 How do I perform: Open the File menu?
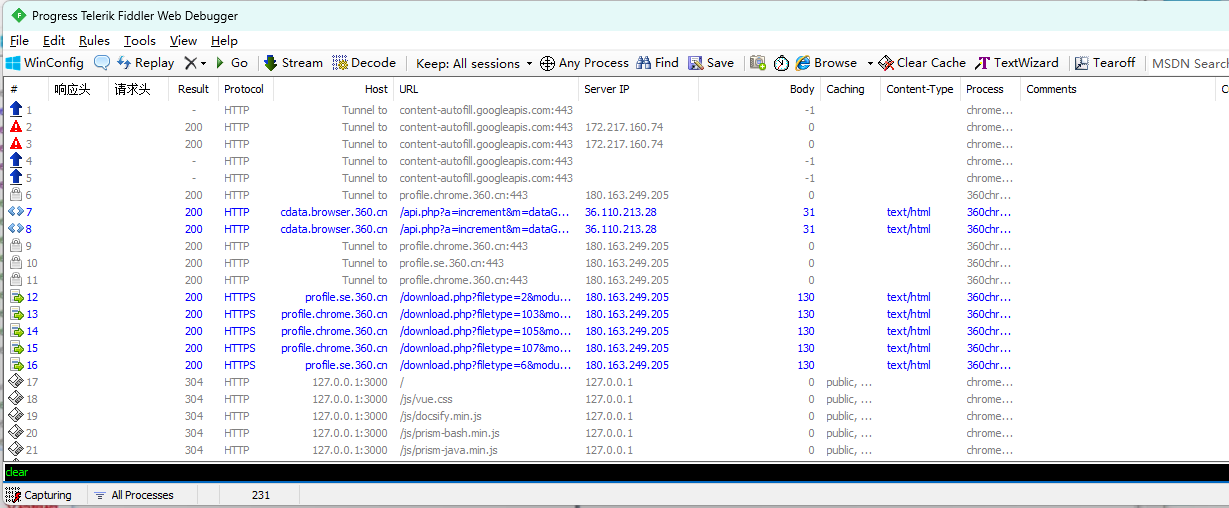[19, 41]
